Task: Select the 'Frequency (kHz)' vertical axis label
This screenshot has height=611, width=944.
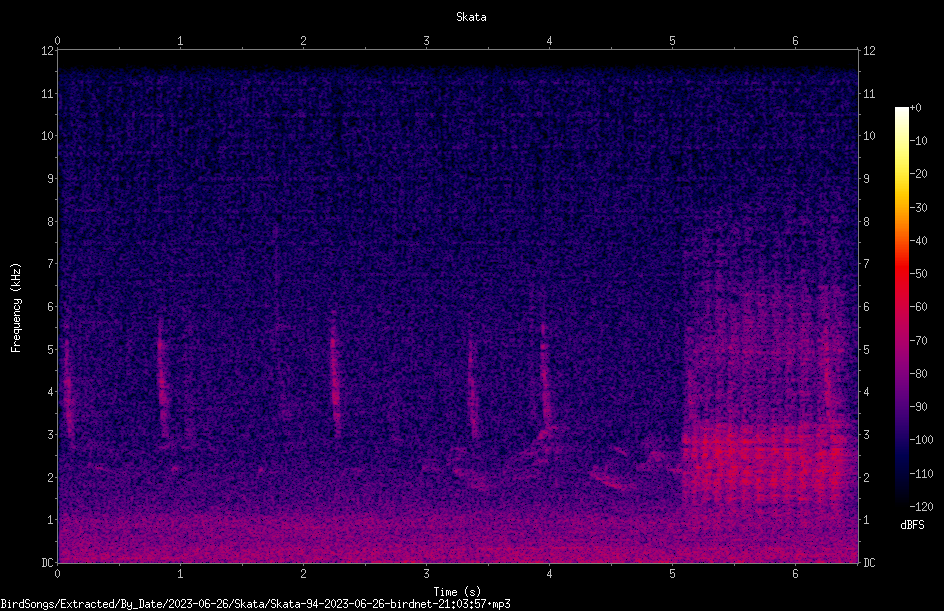Action: (x=16, y=308)
